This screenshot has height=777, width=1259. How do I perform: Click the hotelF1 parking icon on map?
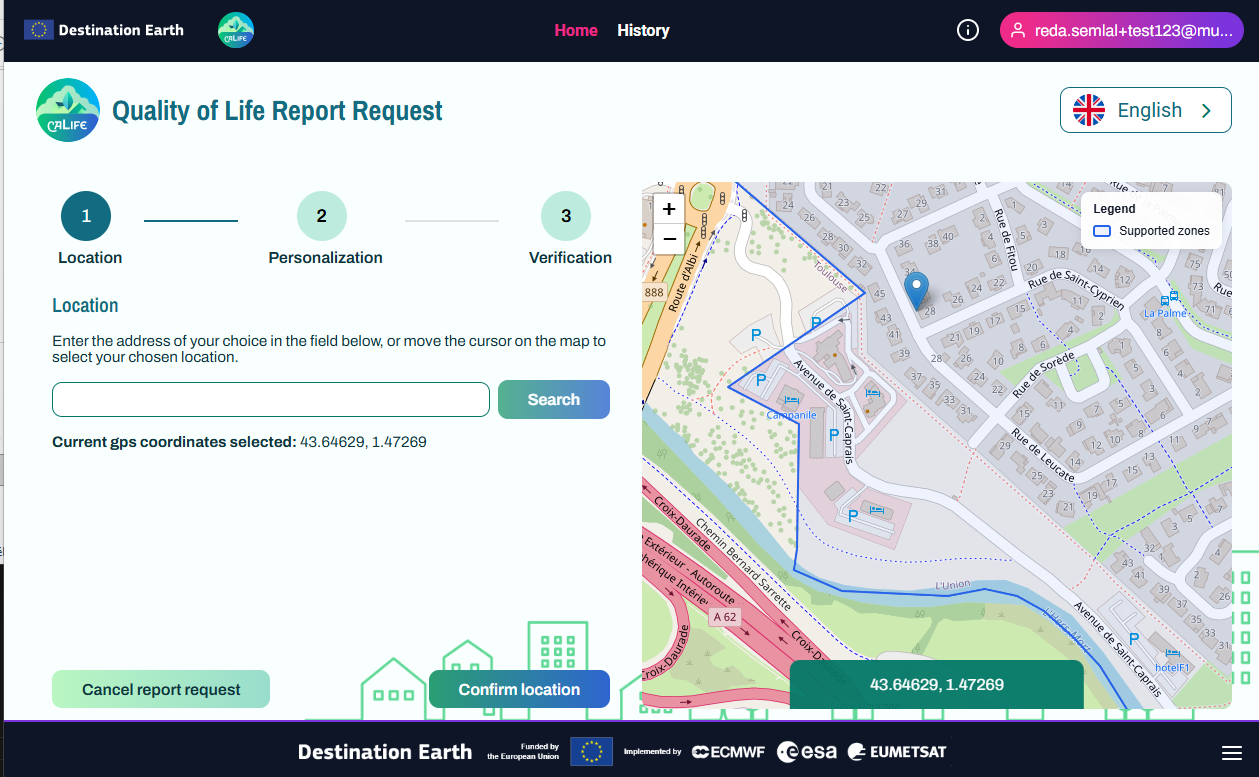pyautogui.click(x=1134, y=639)
